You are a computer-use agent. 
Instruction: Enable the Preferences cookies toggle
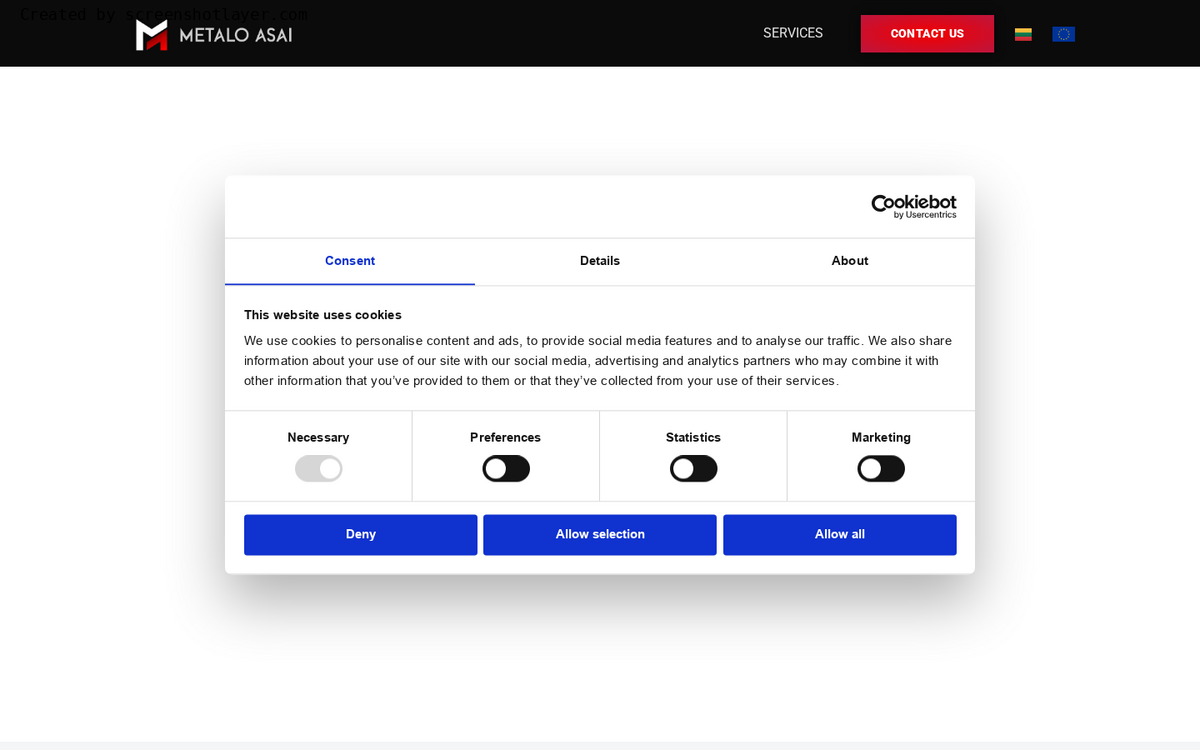(506, 468)
